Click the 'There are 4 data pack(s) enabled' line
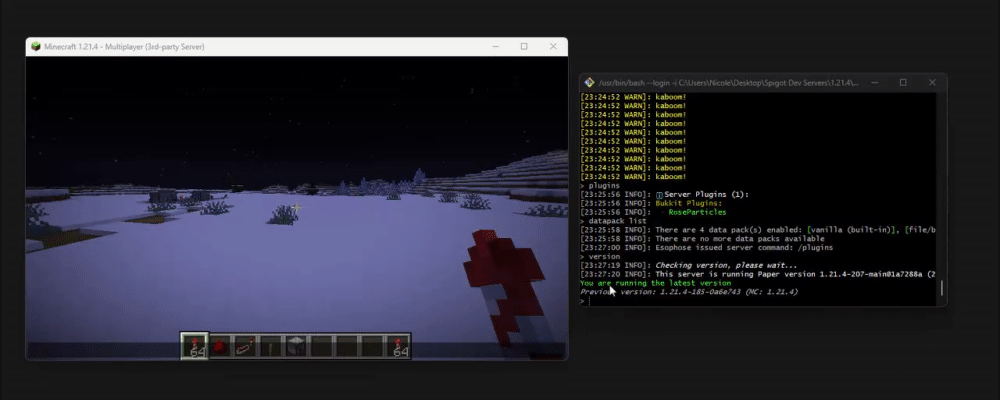Image resolution: width=1000 pixels, height=400 pixels. (758, 230)
